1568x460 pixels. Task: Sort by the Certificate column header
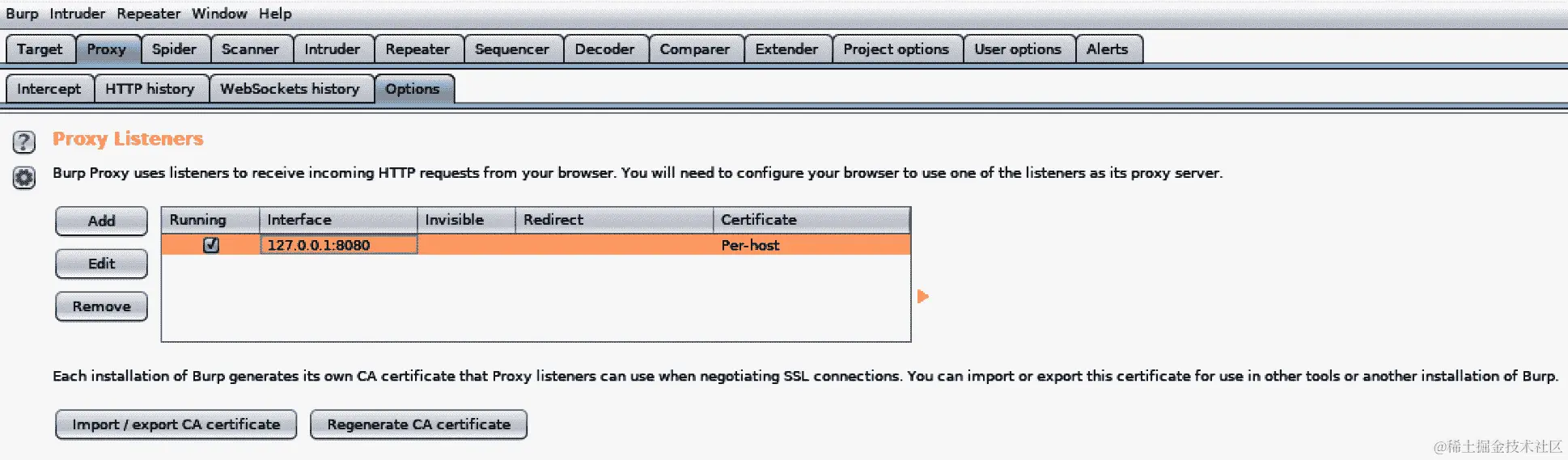812,220
